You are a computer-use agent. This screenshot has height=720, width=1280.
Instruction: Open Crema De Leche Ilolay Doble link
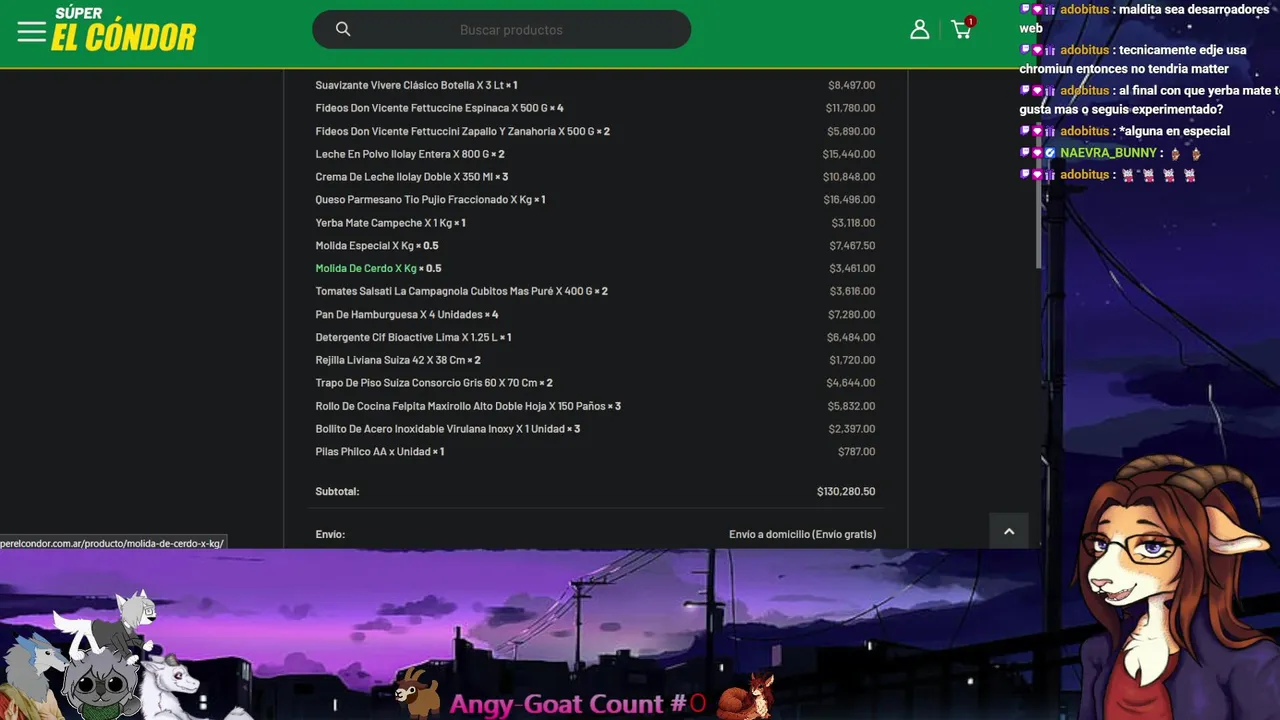(x=403, y=177)
